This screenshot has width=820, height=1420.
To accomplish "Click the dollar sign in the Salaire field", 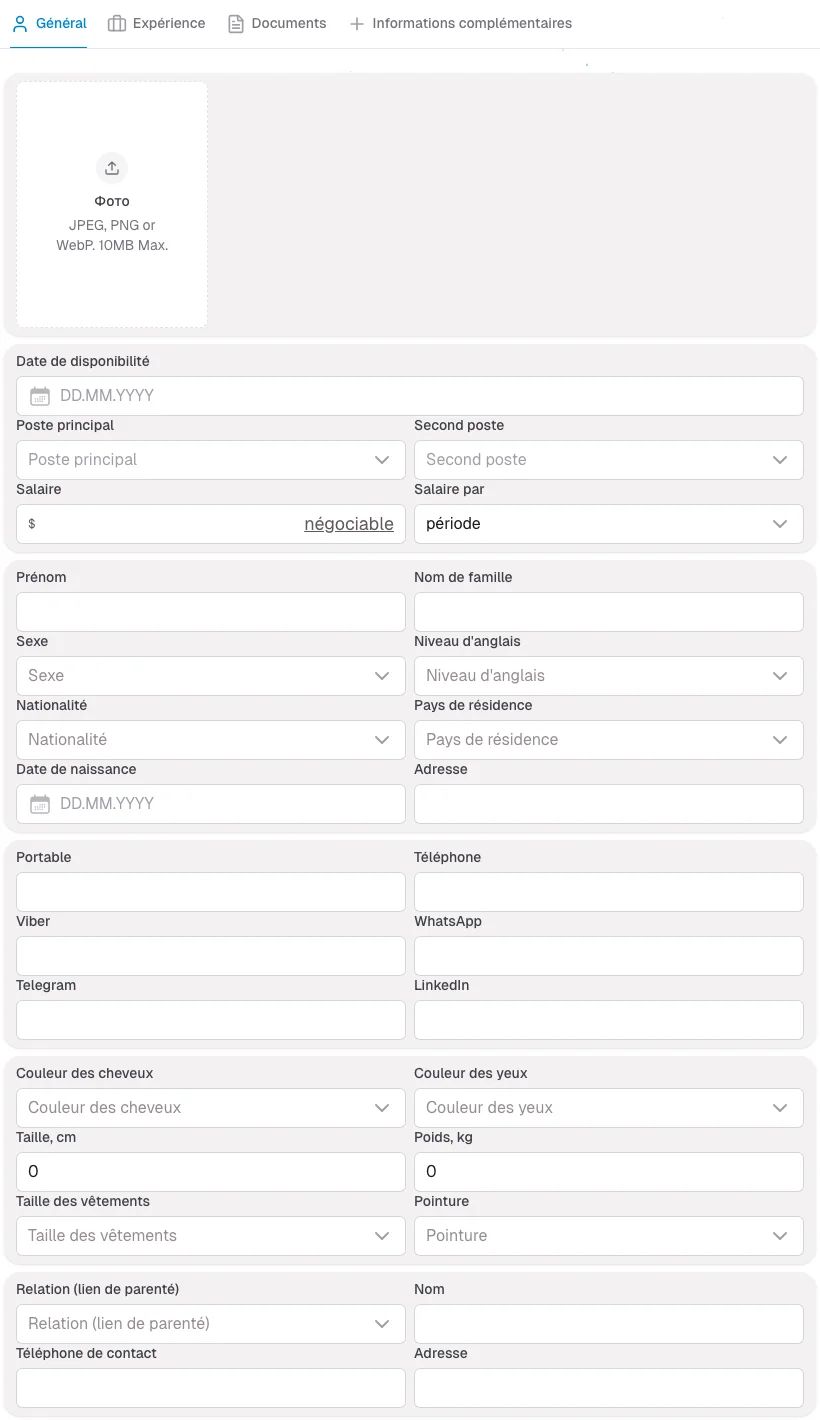I will tap(32, 523).
